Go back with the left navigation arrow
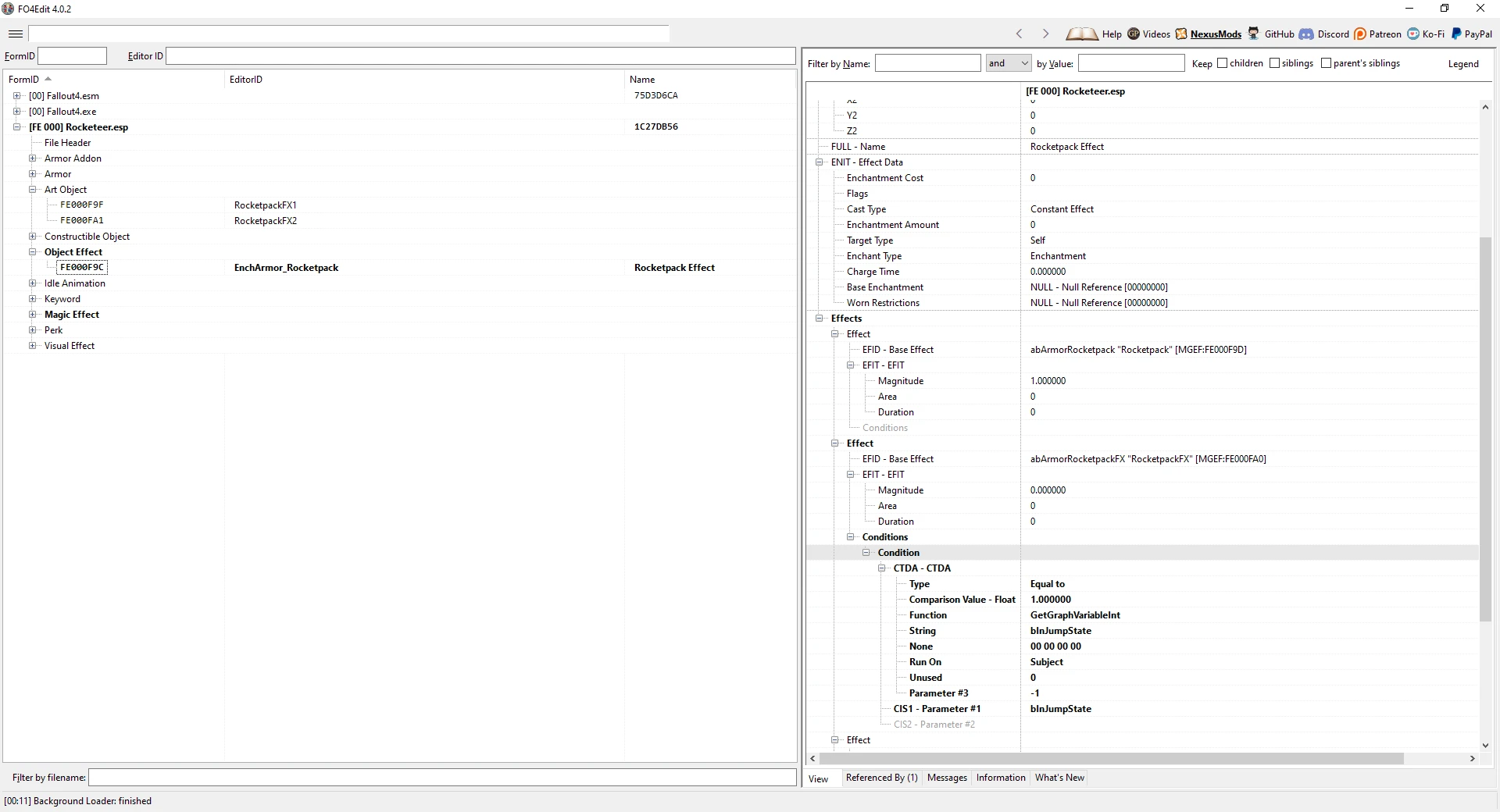The width and height of the screenshot is (1500, 812). [1019, 34]
